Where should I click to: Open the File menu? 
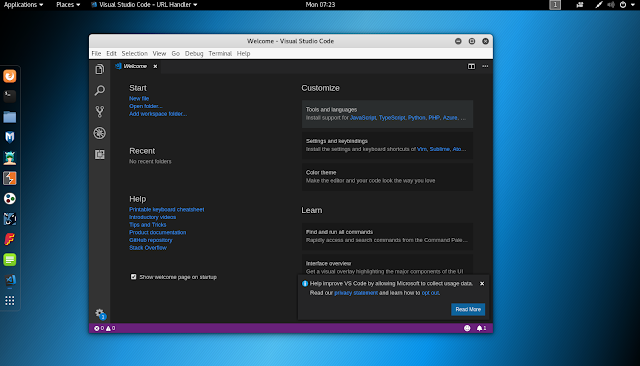[96, 53]
